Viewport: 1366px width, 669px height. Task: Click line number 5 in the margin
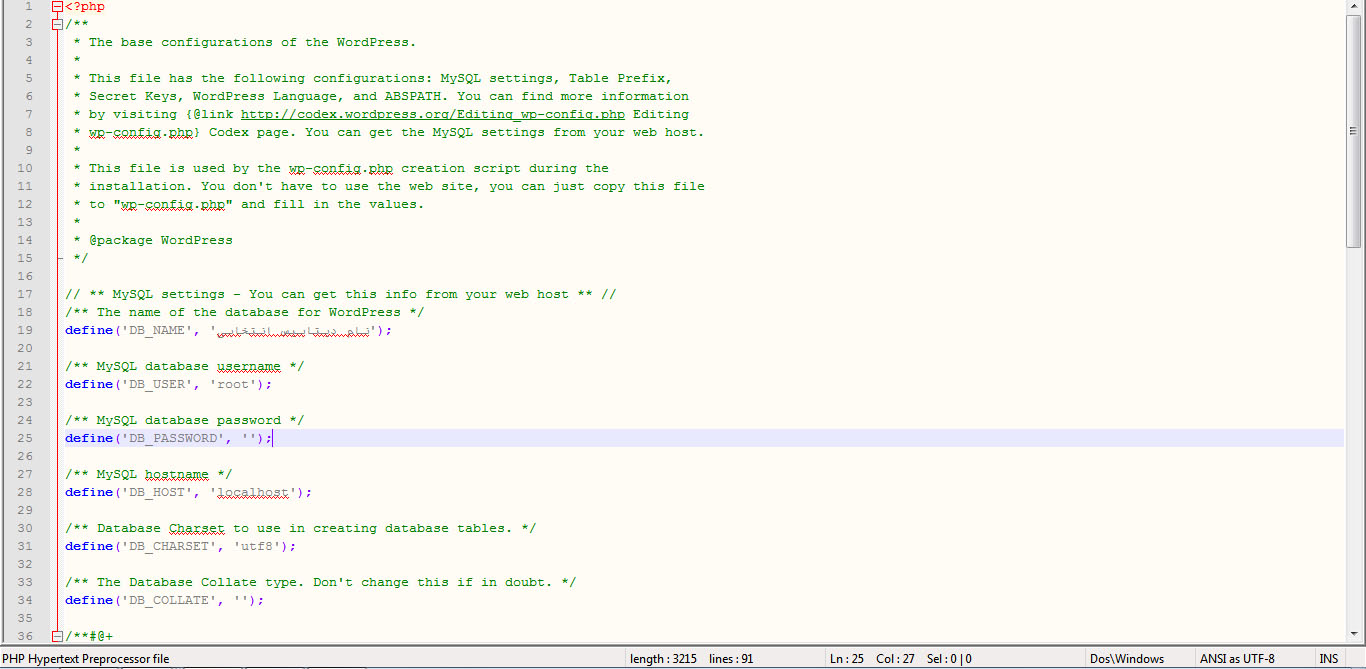[29, 78]
